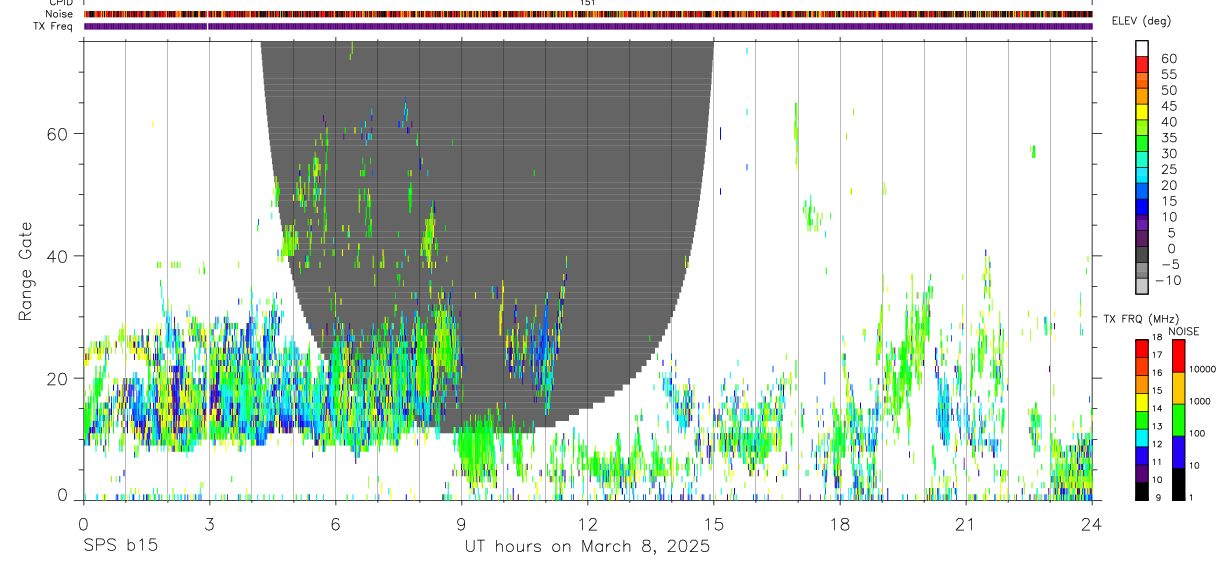This screenshot has width=1228, height=567.
Task: Click the 45 label on the ELEV colorbar
Action: pyautogui.click(x=1167, y=106)
